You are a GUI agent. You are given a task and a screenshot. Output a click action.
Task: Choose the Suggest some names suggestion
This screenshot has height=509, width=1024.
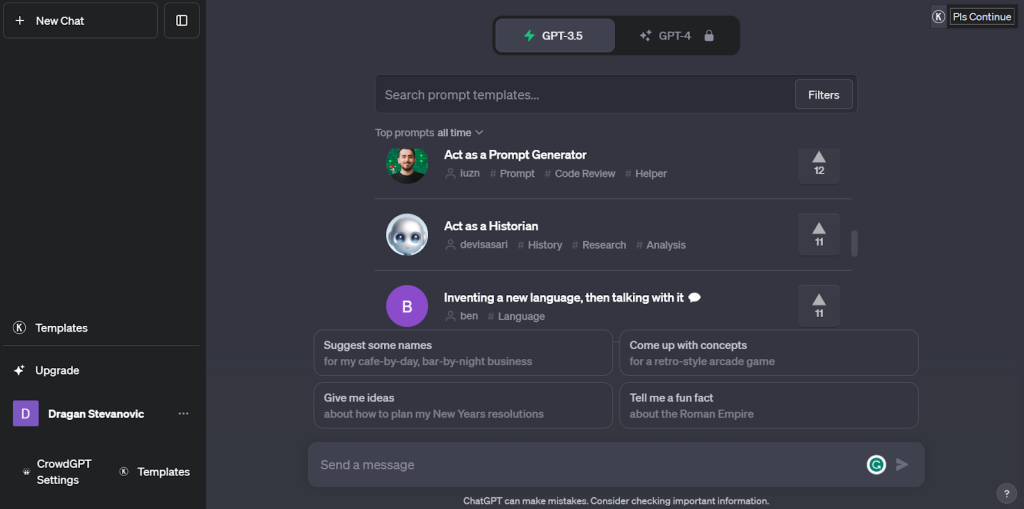[462, 353]
